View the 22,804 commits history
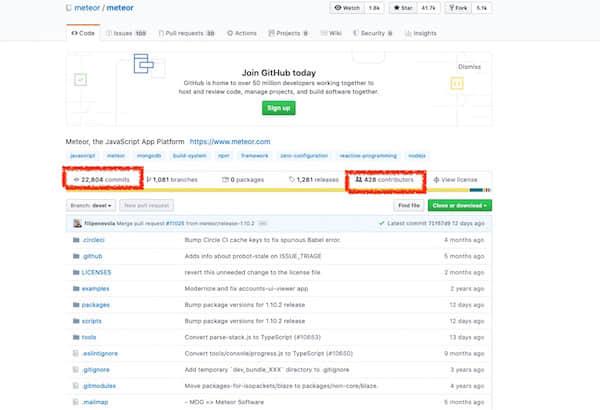Screen dimensions: 600x410 coord(104,180)
